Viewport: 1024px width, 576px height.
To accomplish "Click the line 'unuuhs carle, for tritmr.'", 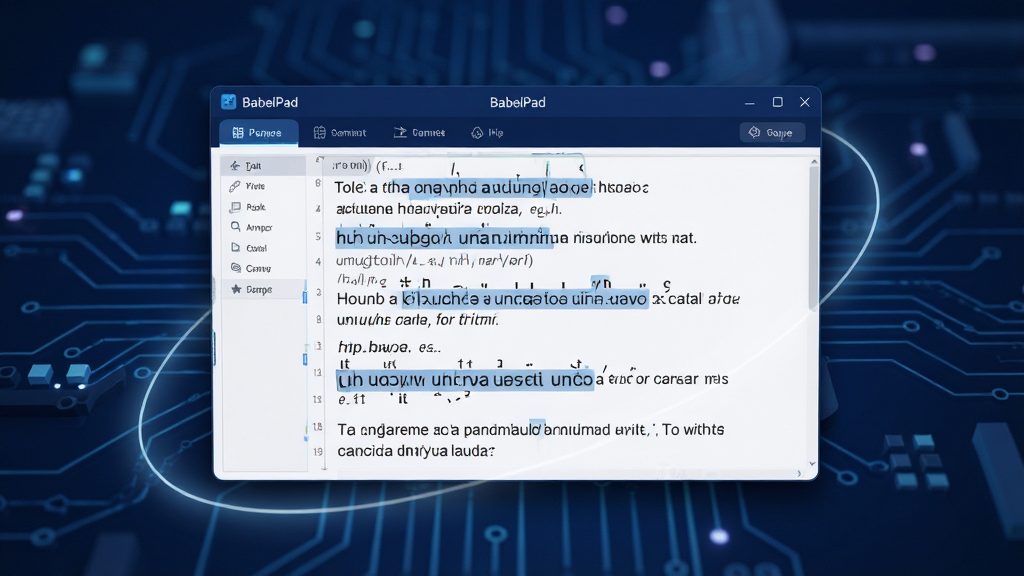I will pos(417,320).
